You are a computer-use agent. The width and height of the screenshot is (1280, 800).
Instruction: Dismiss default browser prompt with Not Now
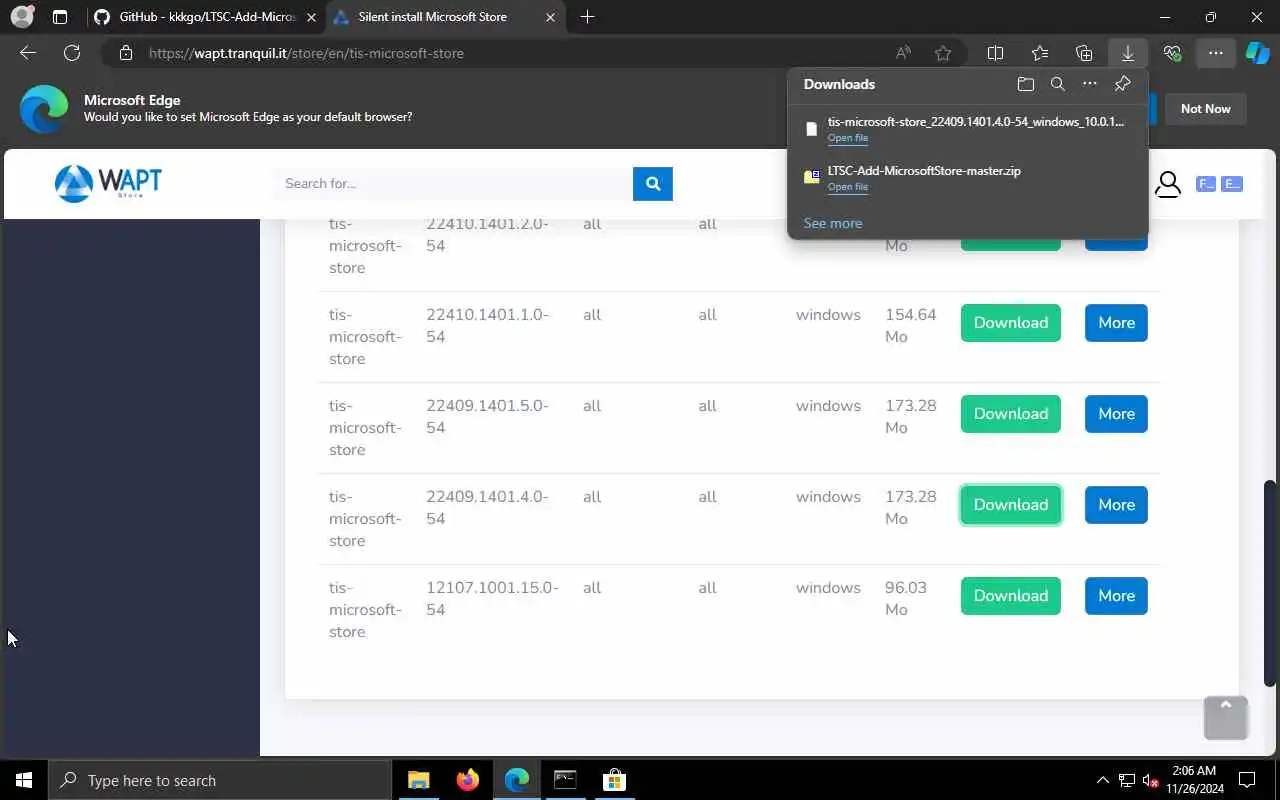1205,109
